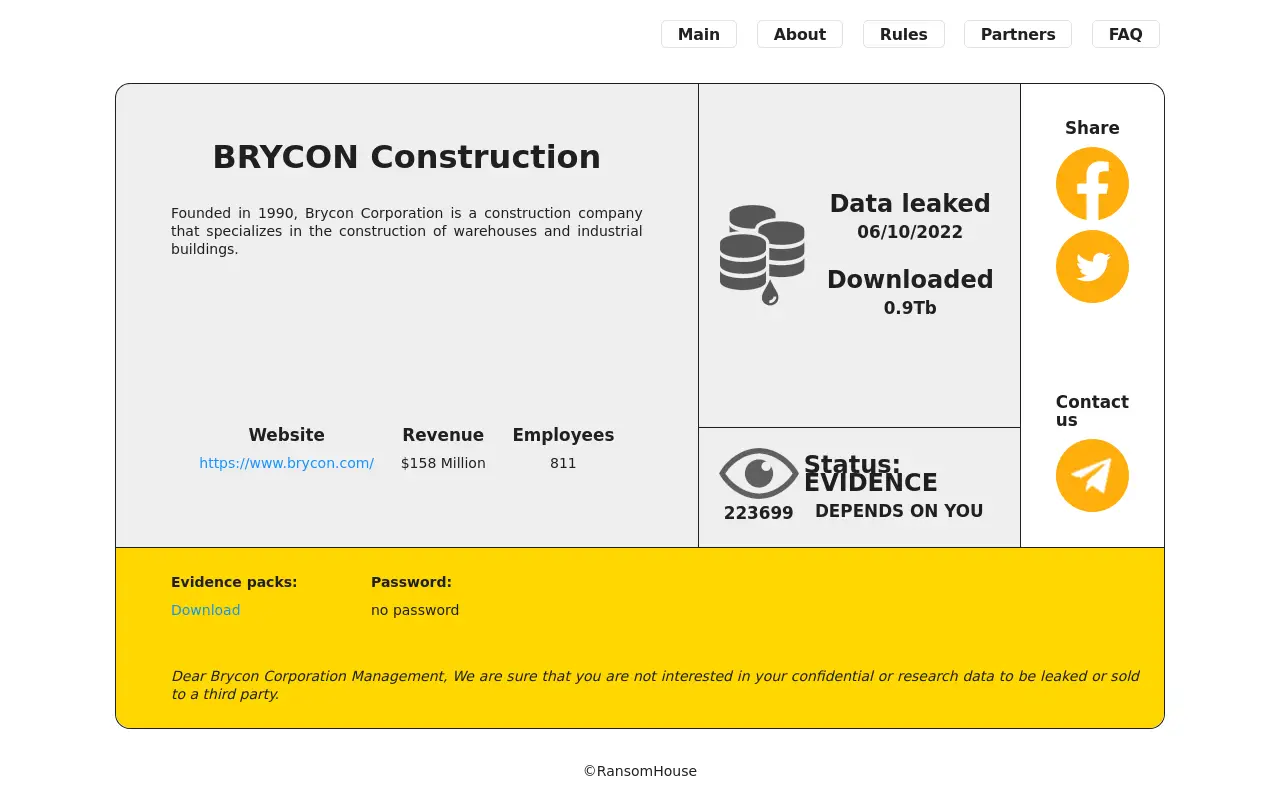
Task: Open the Rules menu item
Action: [x=903, y=34]
